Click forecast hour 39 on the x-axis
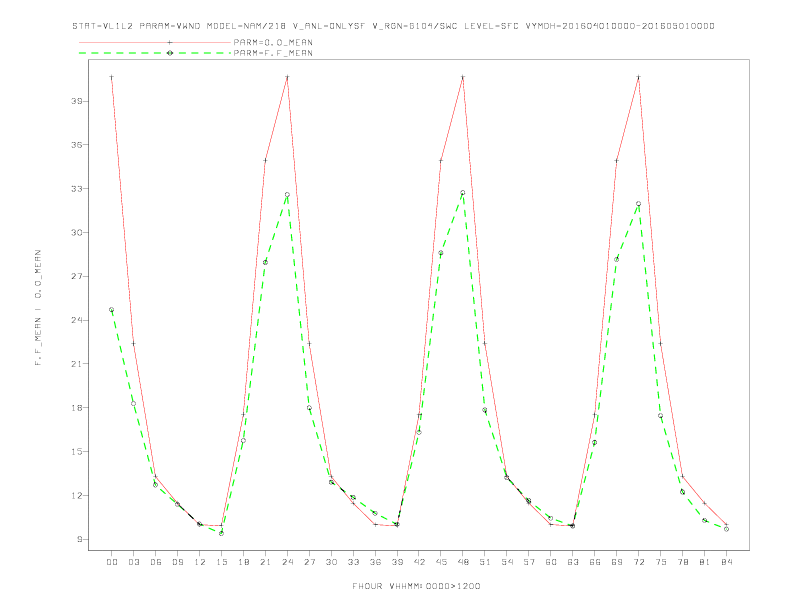 click(397, 562)
